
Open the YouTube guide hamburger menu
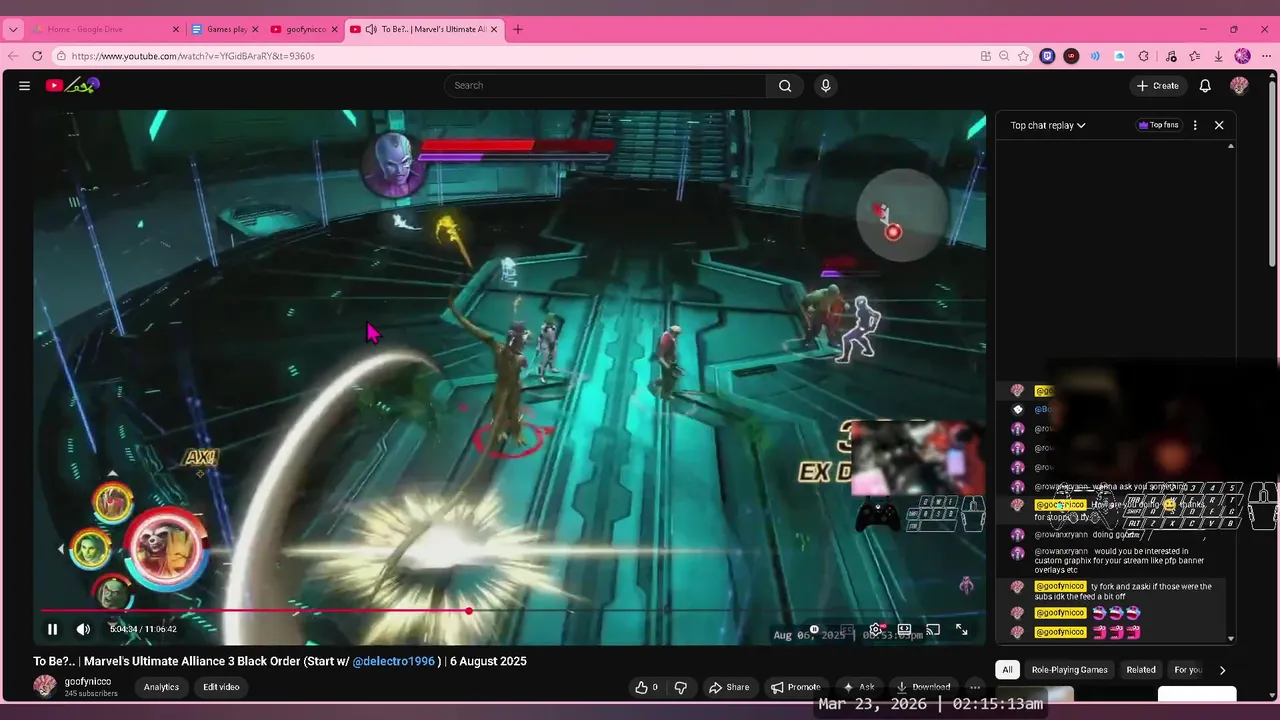click(24, 86)
